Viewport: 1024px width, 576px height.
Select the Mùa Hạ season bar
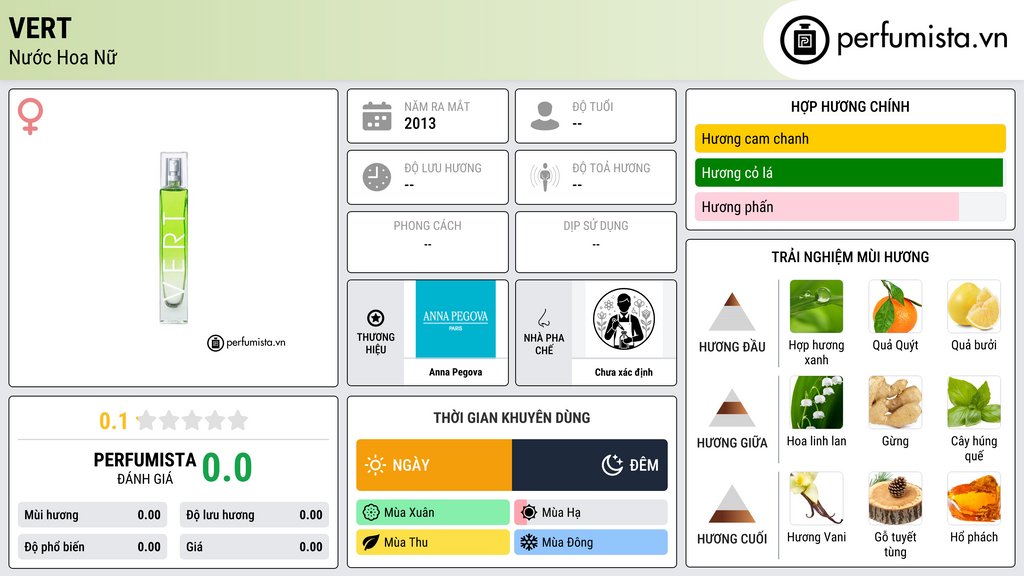(x=591, y=513)
